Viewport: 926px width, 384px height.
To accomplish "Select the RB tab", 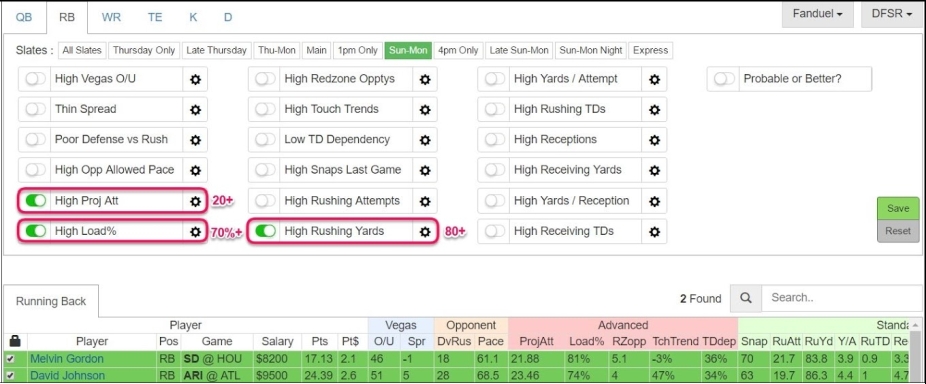I will [x=67, y=17].
